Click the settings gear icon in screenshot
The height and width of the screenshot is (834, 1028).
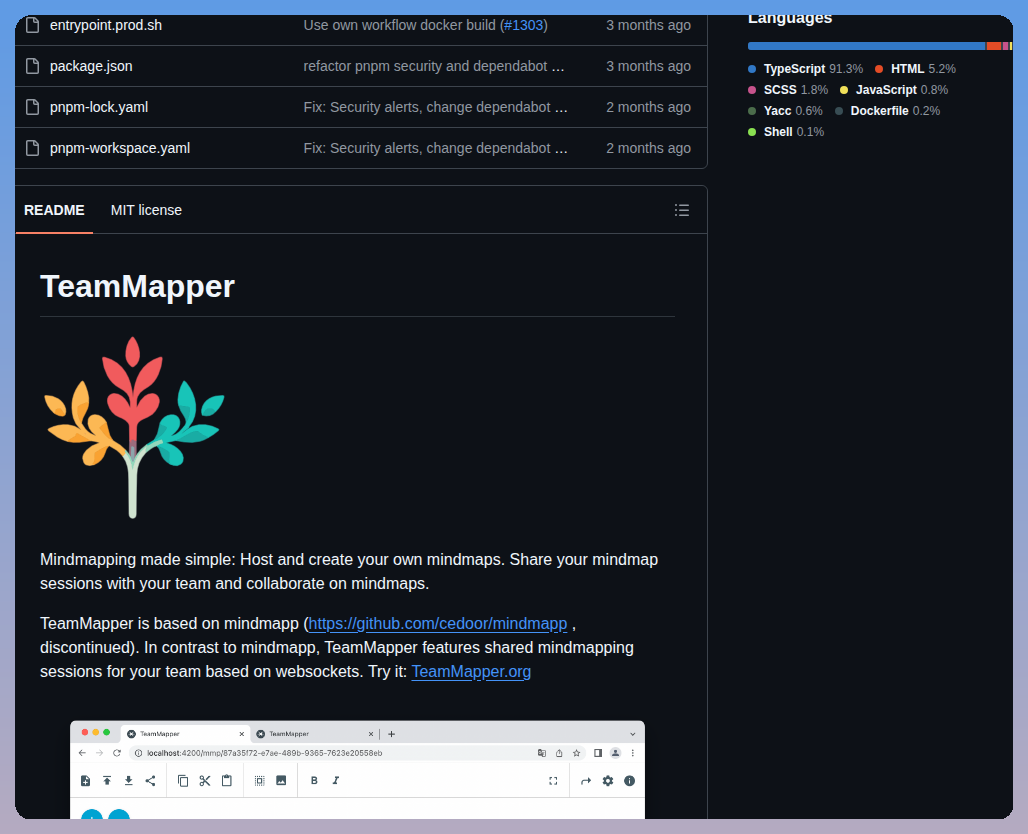(x=608, y=781)
